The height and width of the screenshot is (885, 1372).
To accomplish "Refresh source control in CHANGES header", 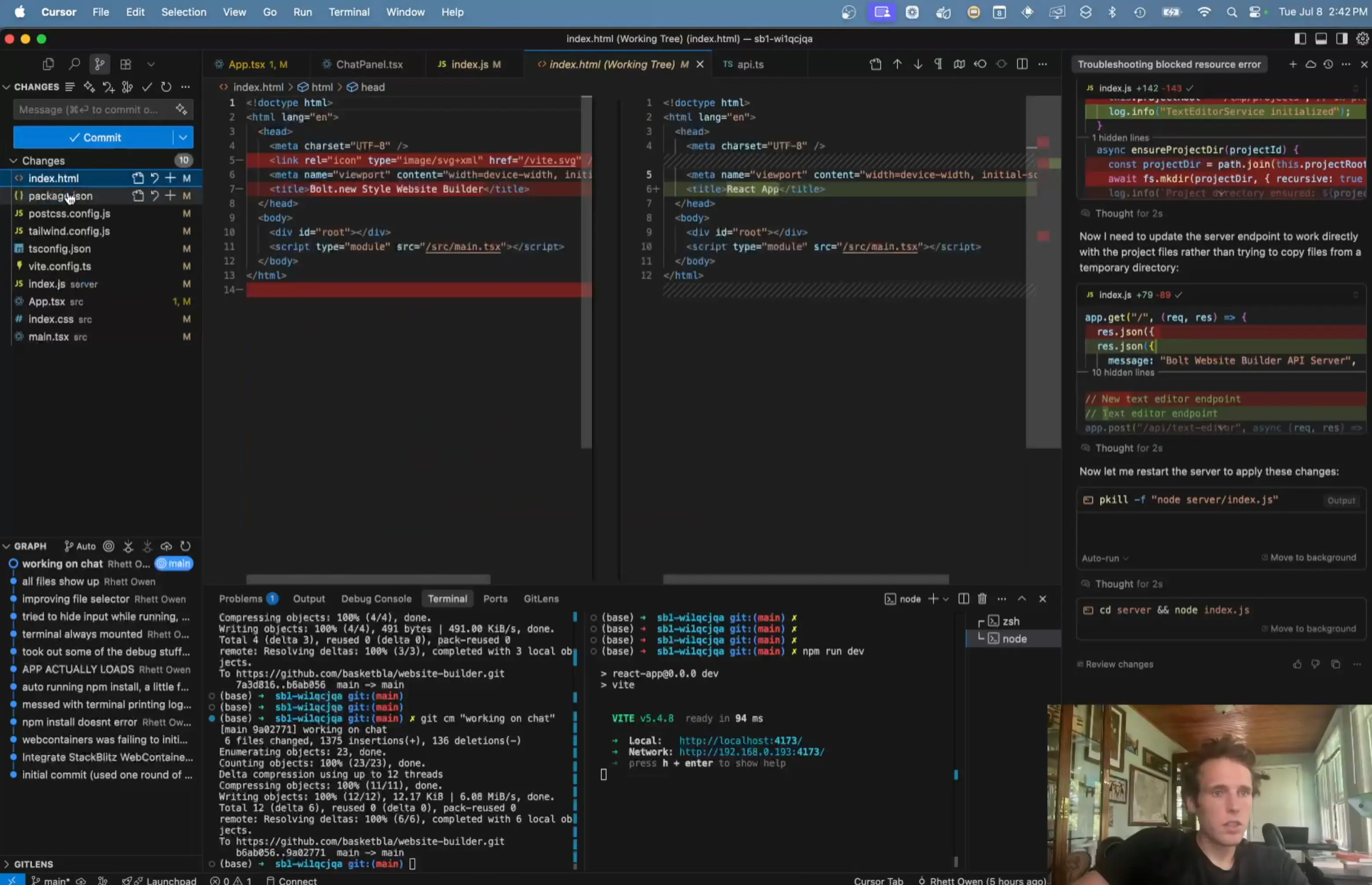I will coord(166,87).
